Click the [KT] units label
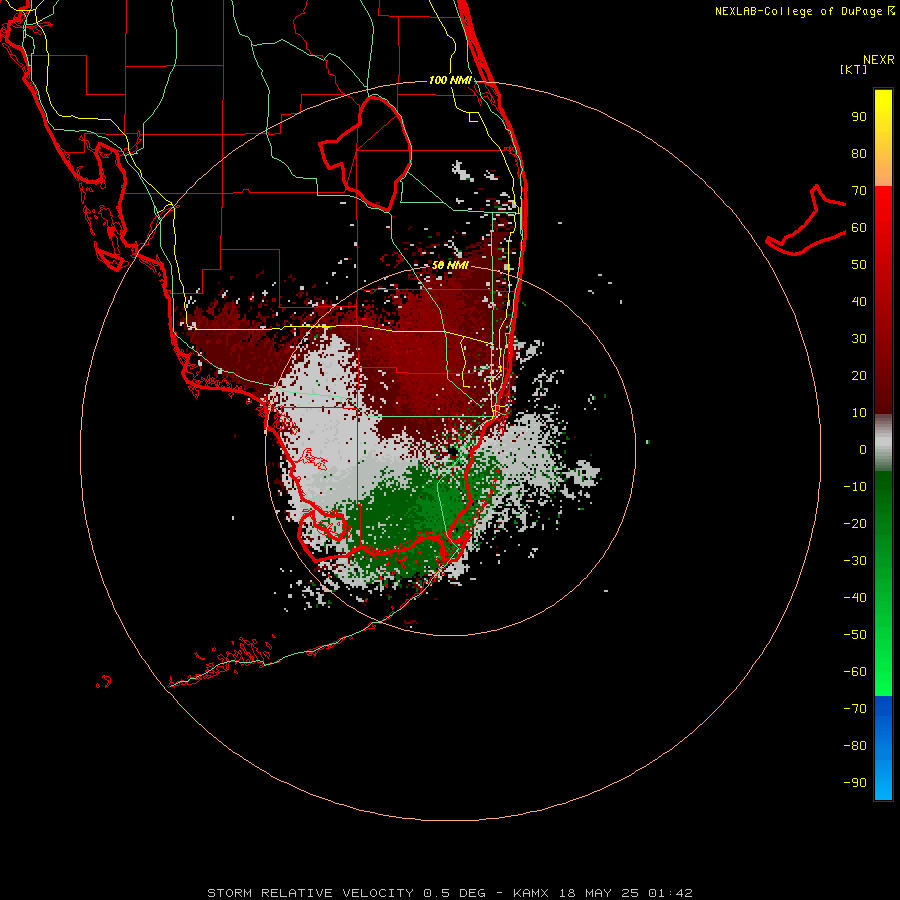Screen dimensions: 900x900 pos(854,69)
